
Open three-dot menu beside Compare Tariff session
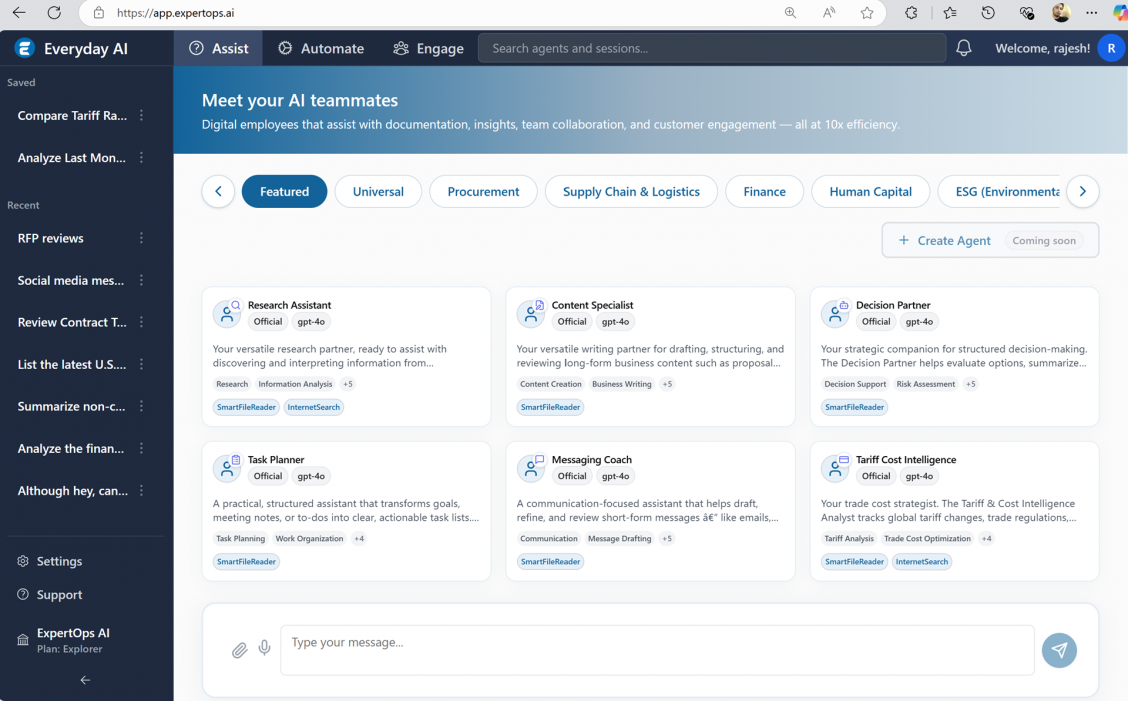(x=141, y=116)
